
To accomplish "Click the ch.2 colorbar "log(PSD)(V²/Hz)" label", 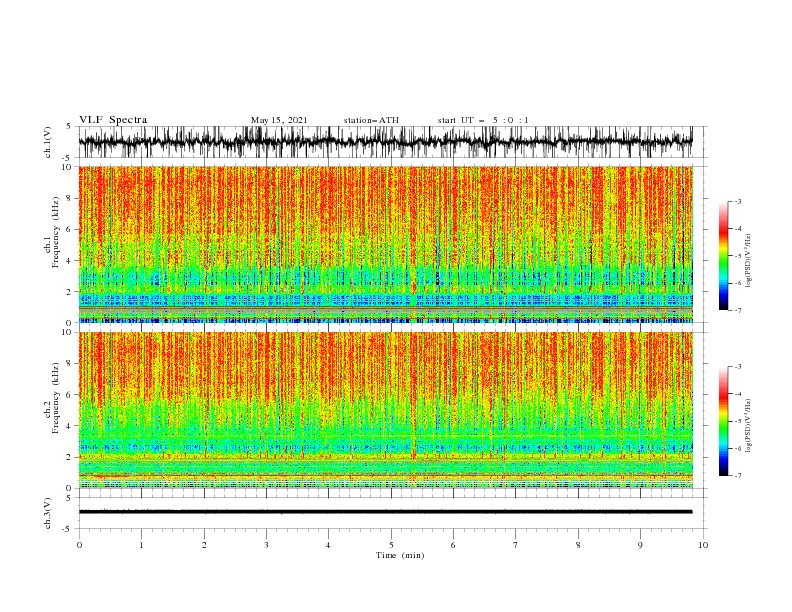I will [748, 426].
